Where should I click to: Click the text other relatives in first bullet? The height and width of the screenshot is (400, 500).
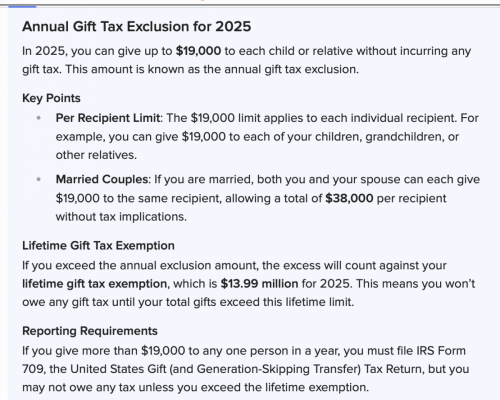coord(96,155)
